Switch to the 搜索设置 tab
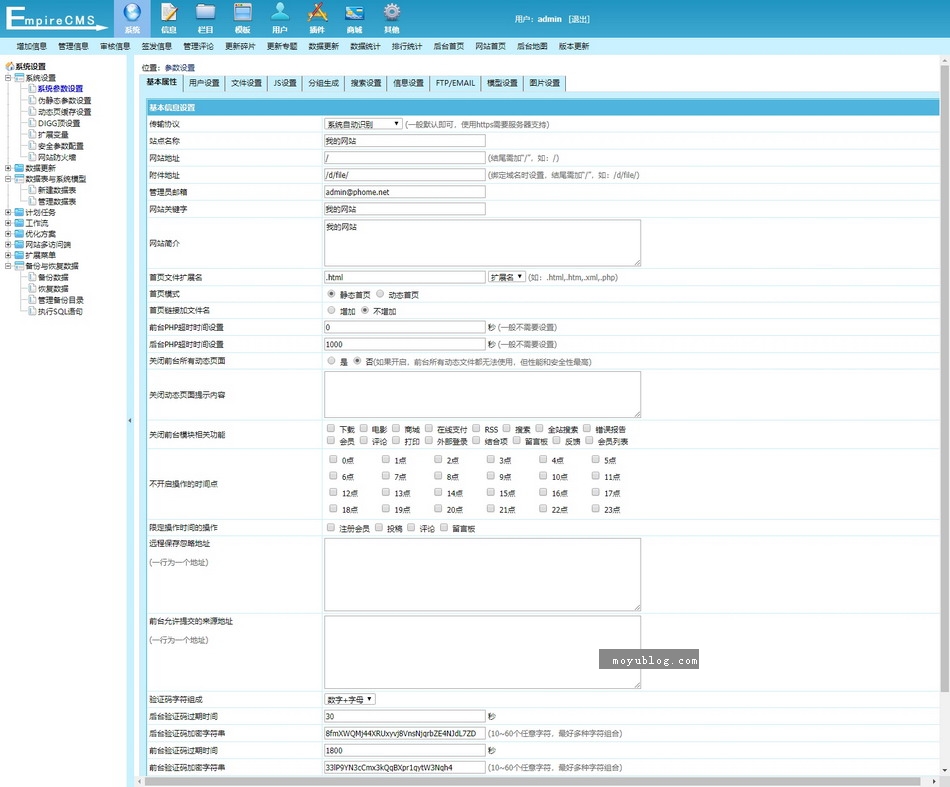This screenshot has height=787, width=950. coord(366,83)
